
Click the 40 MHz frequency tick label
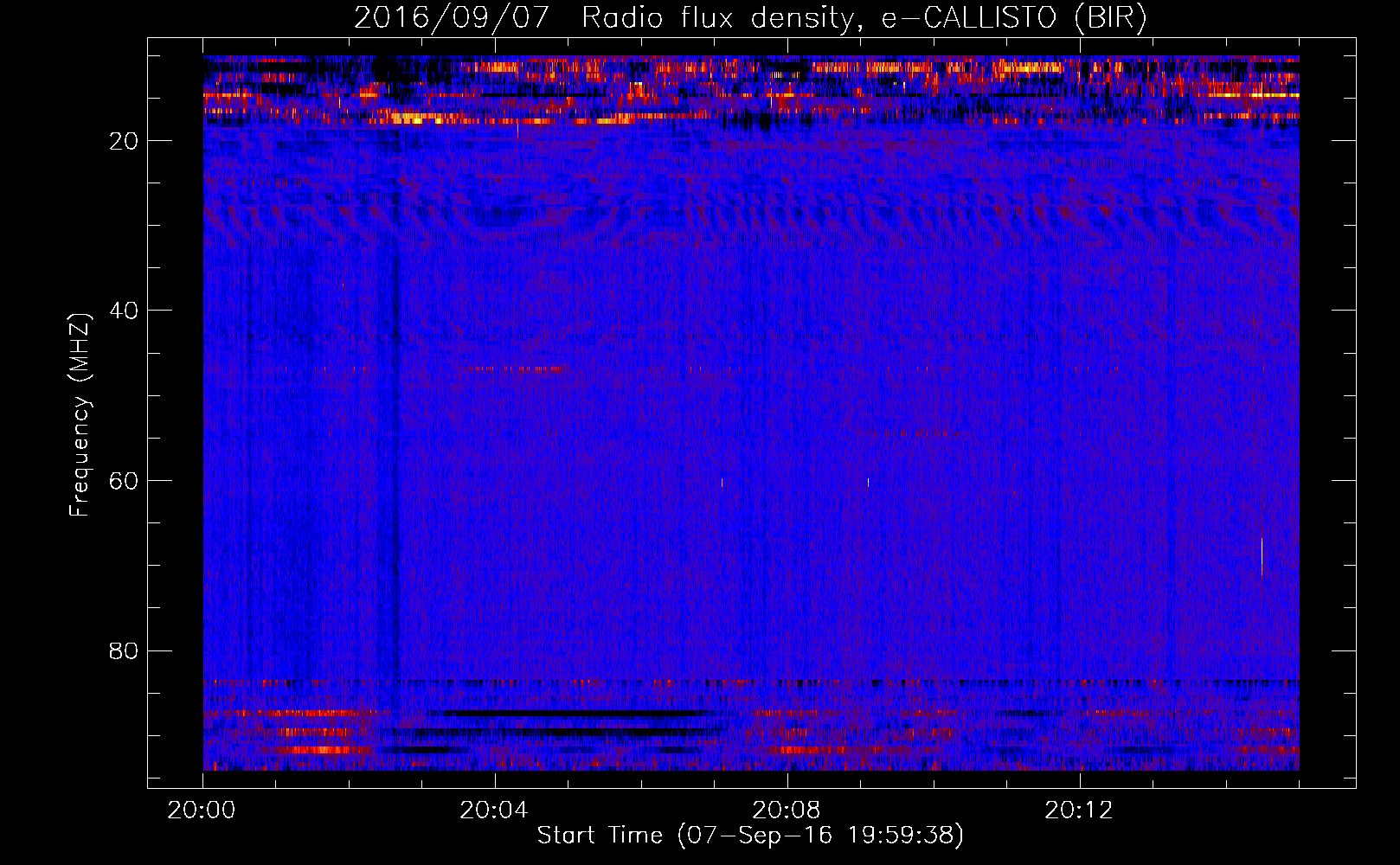(125, 311)
